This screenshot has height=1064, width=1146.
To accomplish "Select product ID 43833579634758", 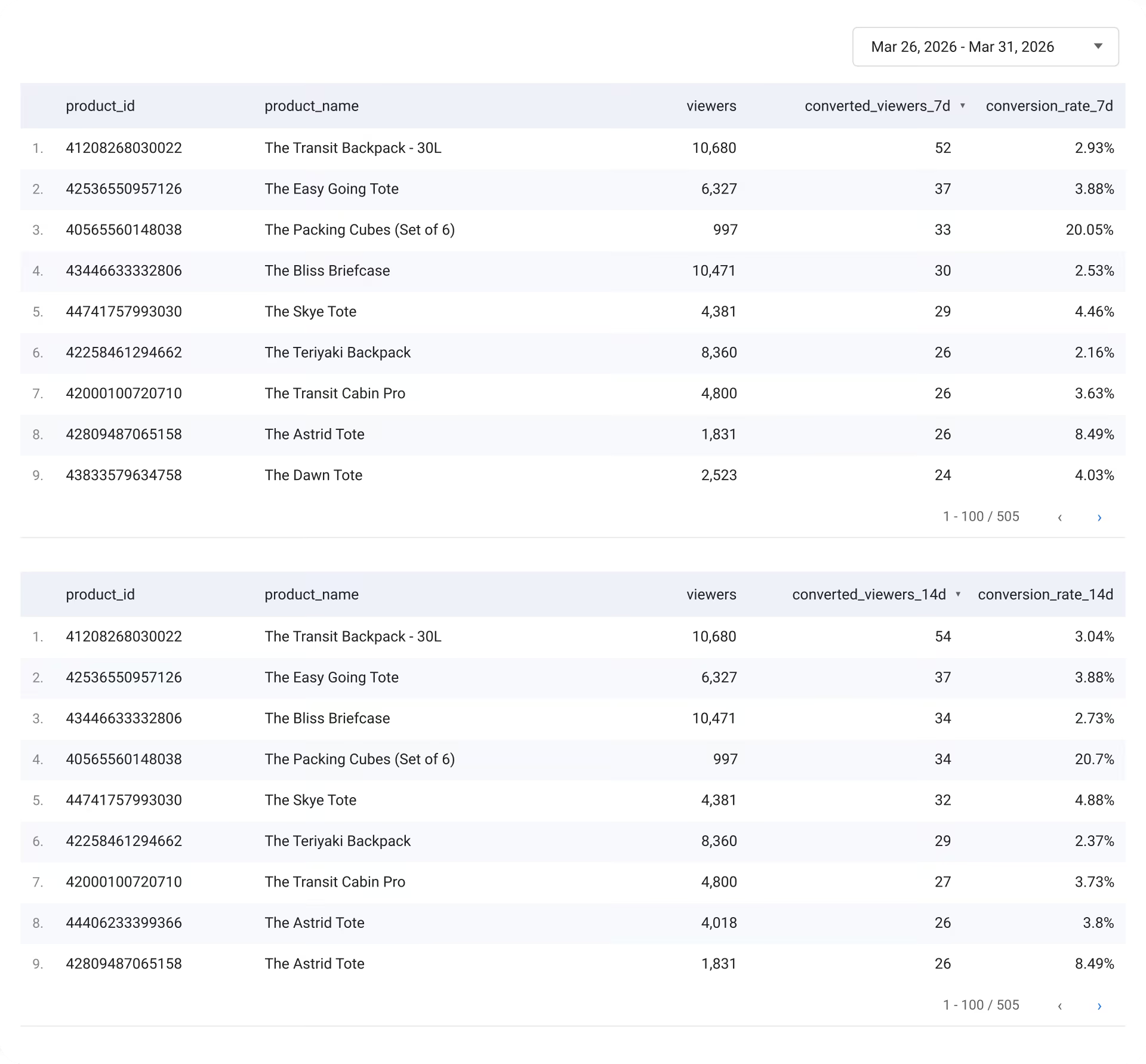I will (x=124, y=475).
